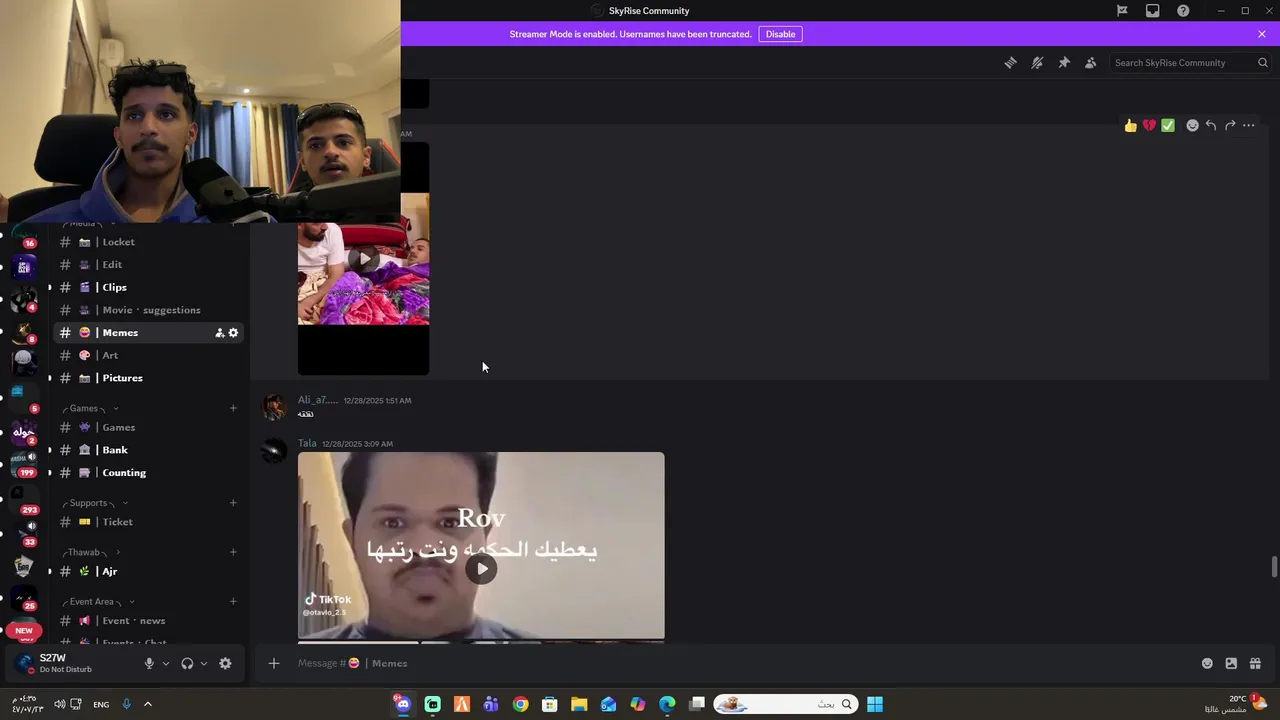Open Windows Start menu
Image resolution: width=1280 pixels, height=720 pixels.
coord(875,704)
